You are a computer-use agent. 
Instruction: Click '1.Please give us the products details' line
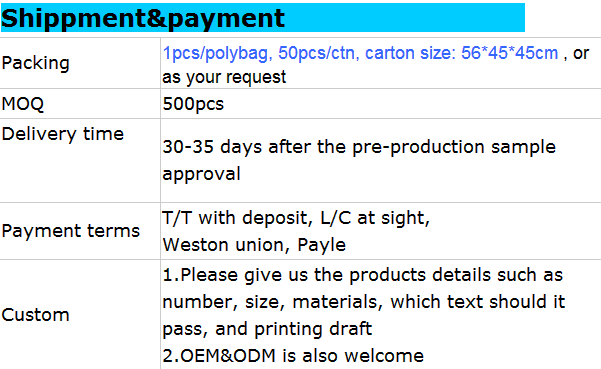point(363,275)
